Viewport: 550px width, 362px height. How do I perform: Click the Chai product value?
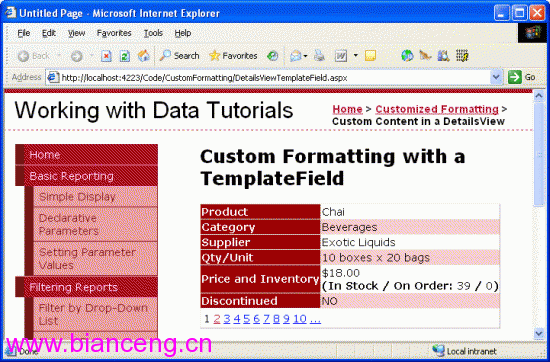(333, 212)
